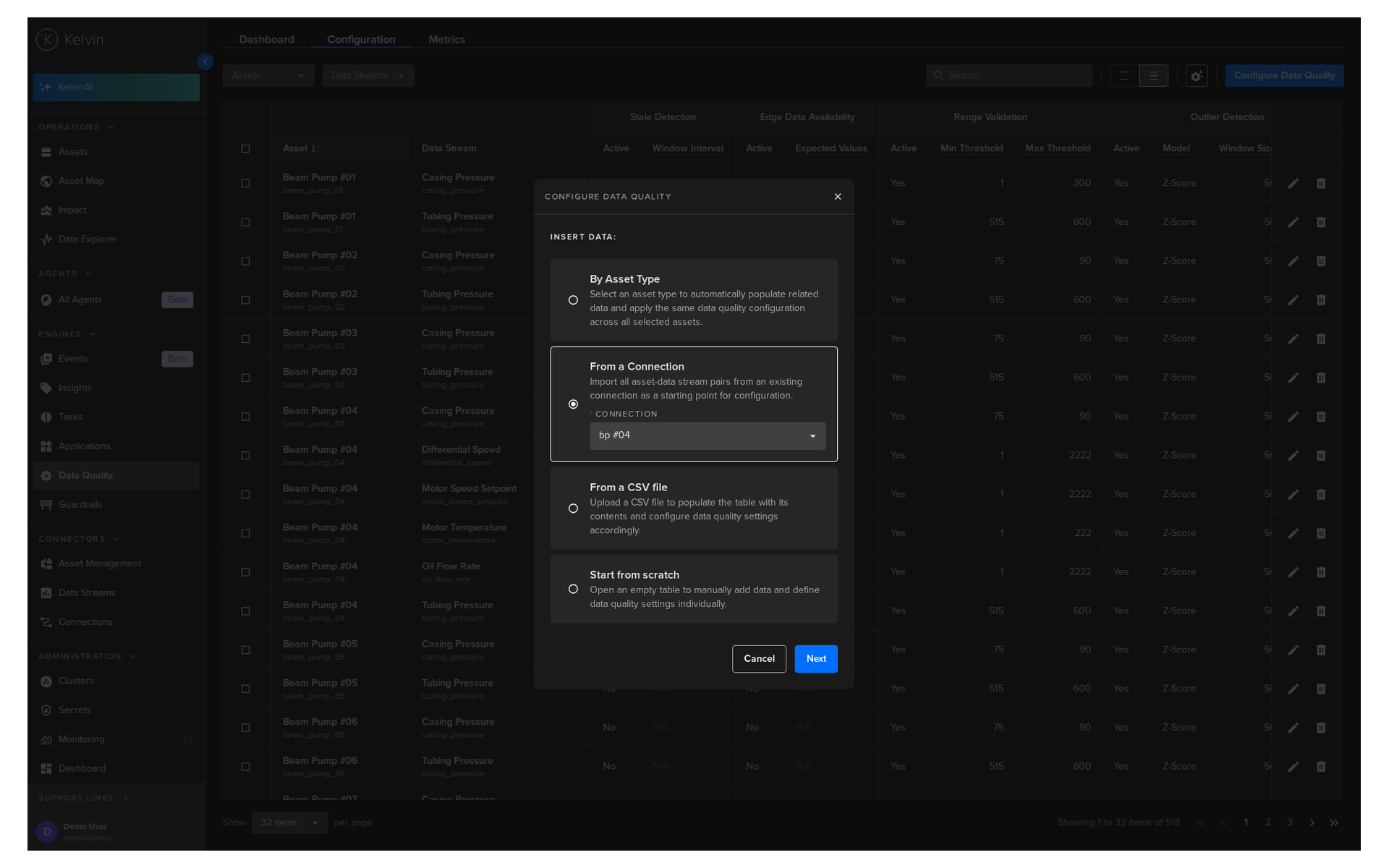This screenshot has height=868, width=1389.
Task: Sort the table by Asset column
Action: [300, 149]
